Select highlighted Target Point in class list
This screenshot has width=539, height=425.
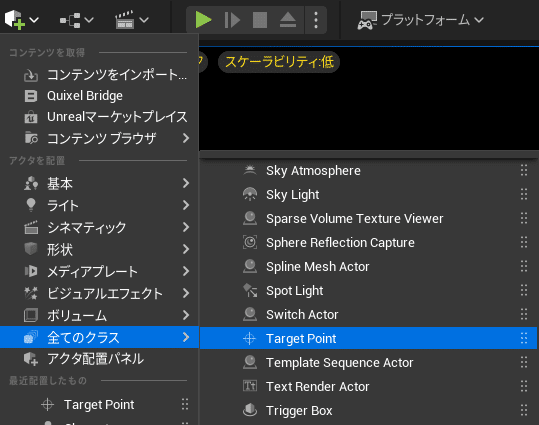coord(368,338)
